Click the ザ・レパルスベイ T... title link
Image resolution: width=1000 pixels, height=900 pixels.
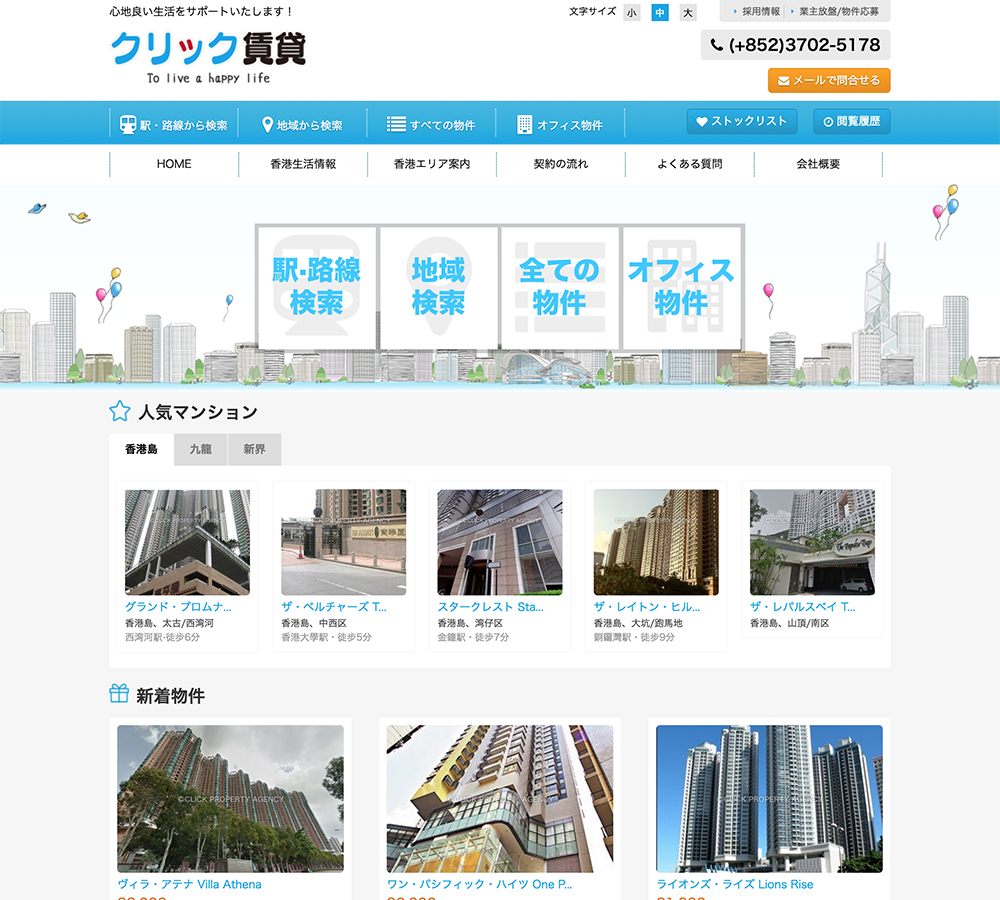pyautogui.click(x=802, y=607)
